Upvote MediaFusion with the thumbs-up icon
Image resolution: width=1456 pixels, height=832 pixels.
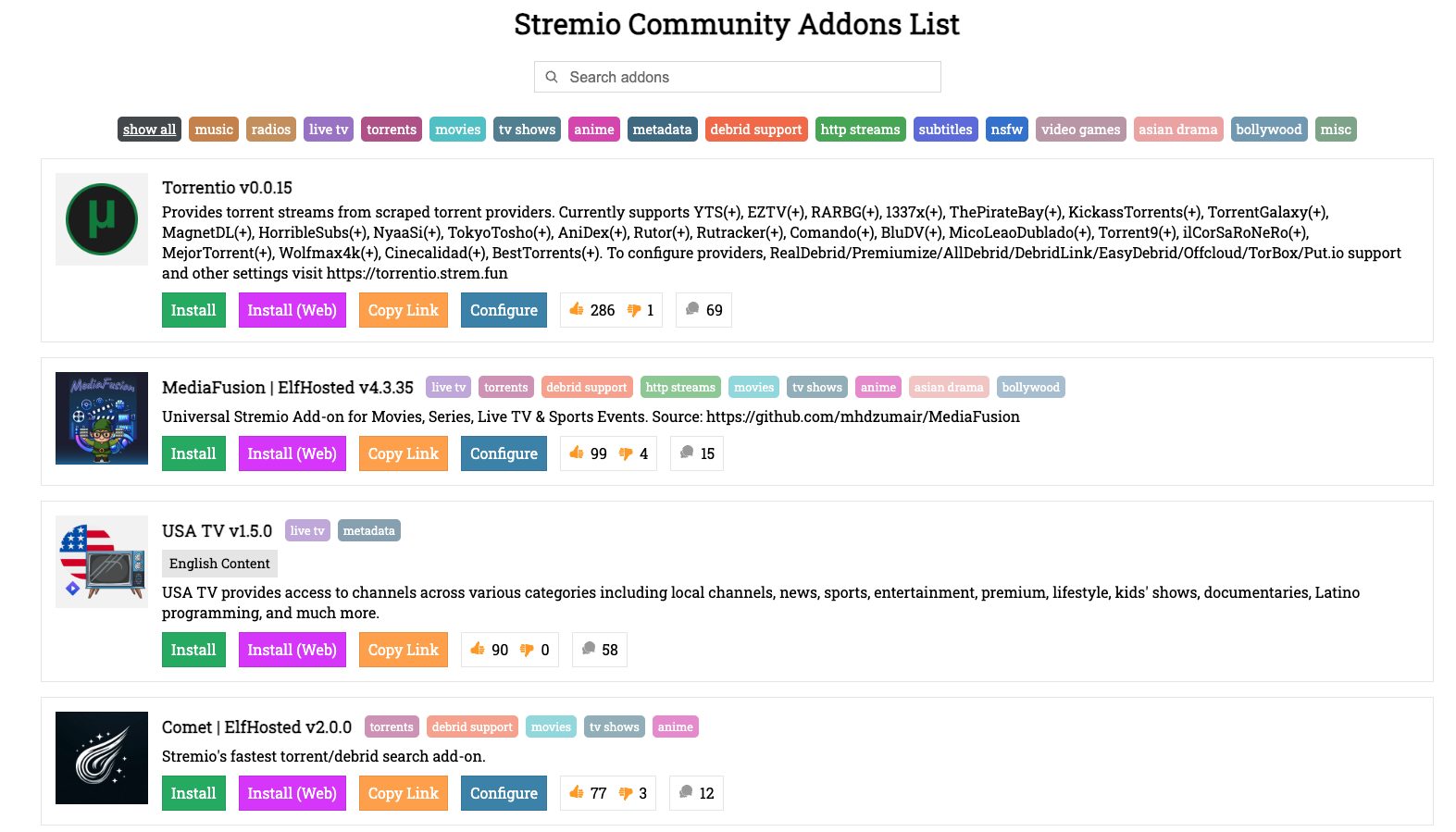577,453
